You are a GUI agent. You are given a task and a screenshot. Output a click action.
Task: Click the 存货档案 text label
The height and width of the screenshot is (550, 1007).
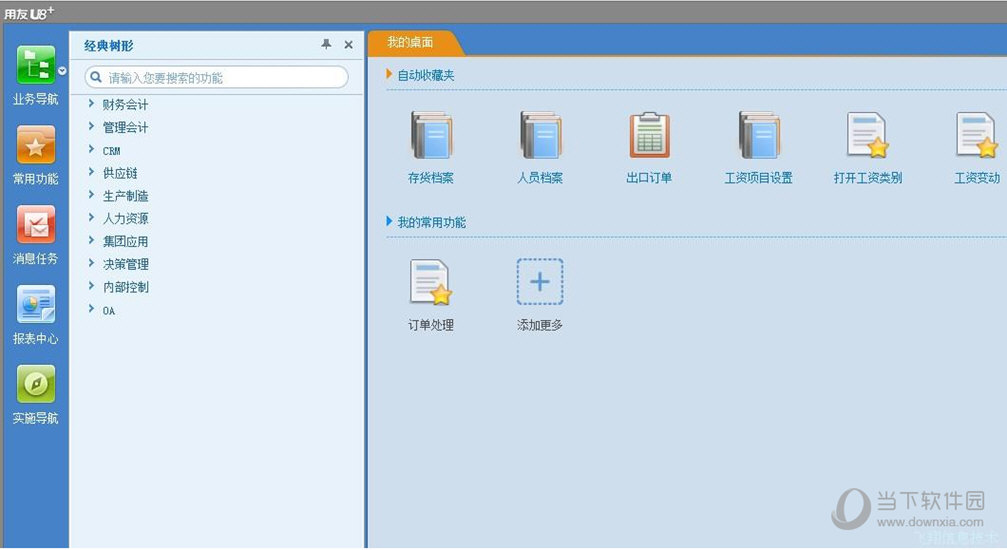(431, 178)
